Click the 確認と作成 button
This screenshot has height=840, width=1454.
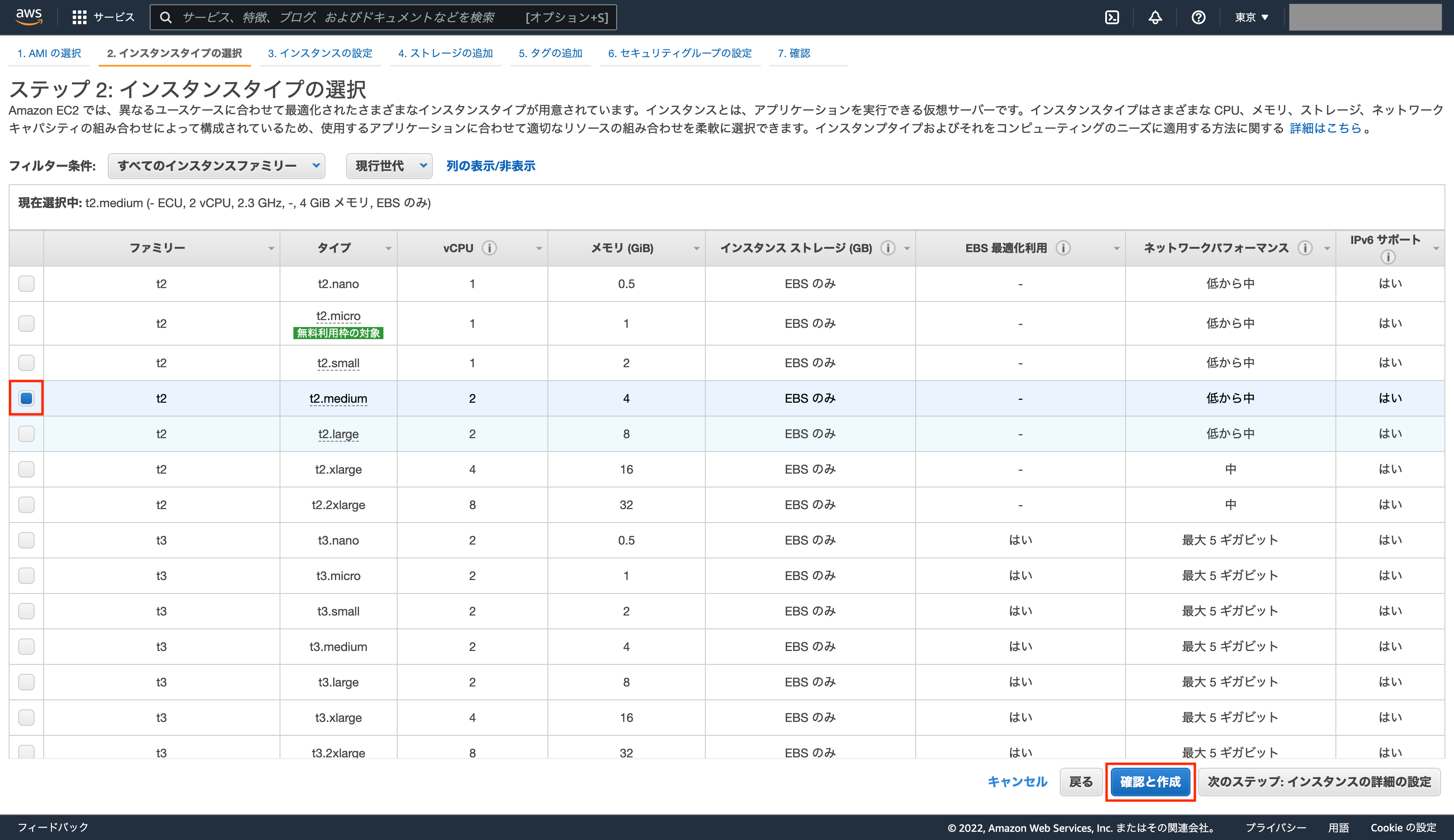click(x=1150, y=782)
